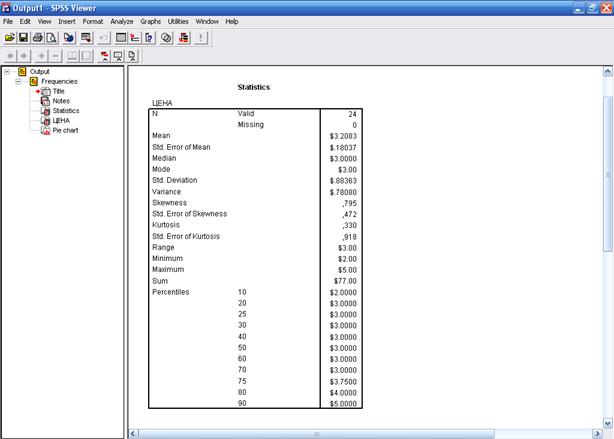Click the Open file toolbar icon

pyautogui.click(x=10, y=37)
